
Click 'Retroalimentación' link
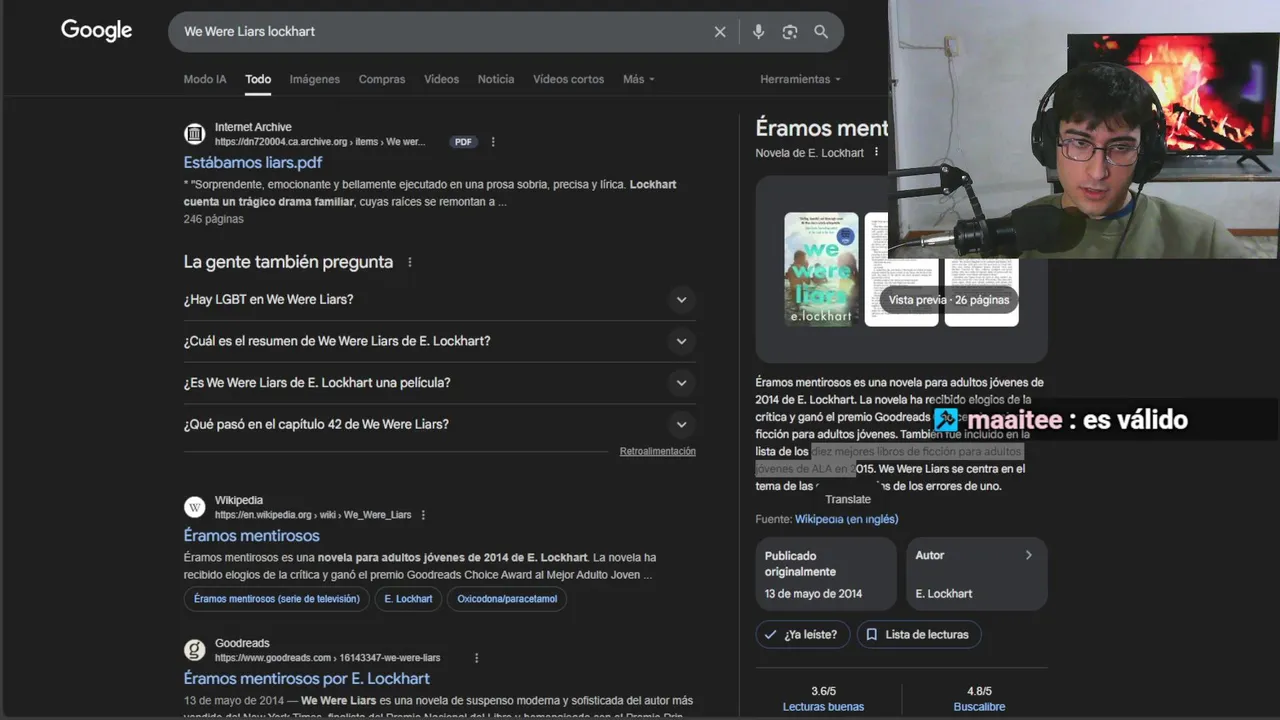pos(657,451)
